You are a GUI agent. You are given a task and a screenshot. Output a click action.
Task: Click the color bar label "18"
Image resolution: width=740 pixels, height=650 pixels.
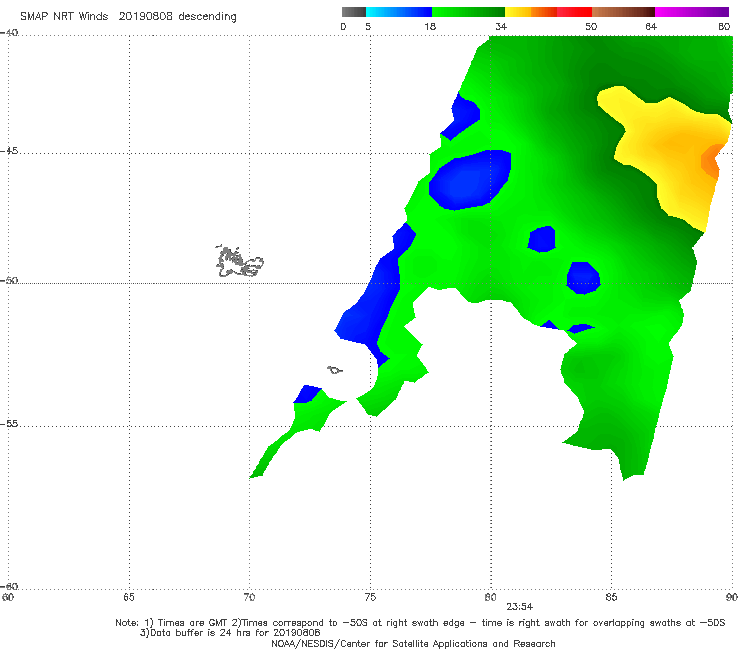[430, 26]
